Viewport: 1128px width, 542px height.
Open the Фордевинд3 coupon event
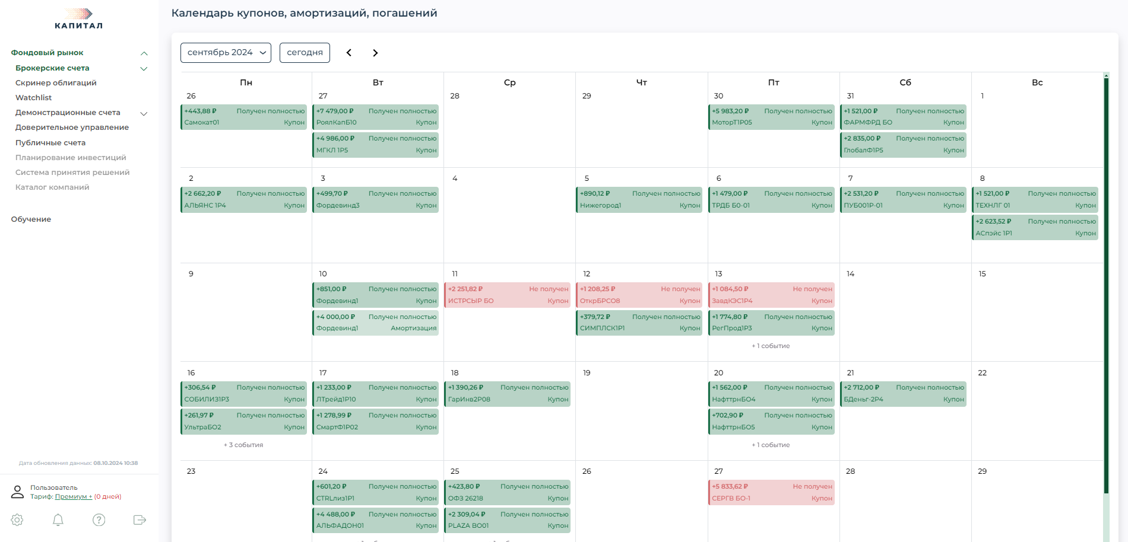376,199
